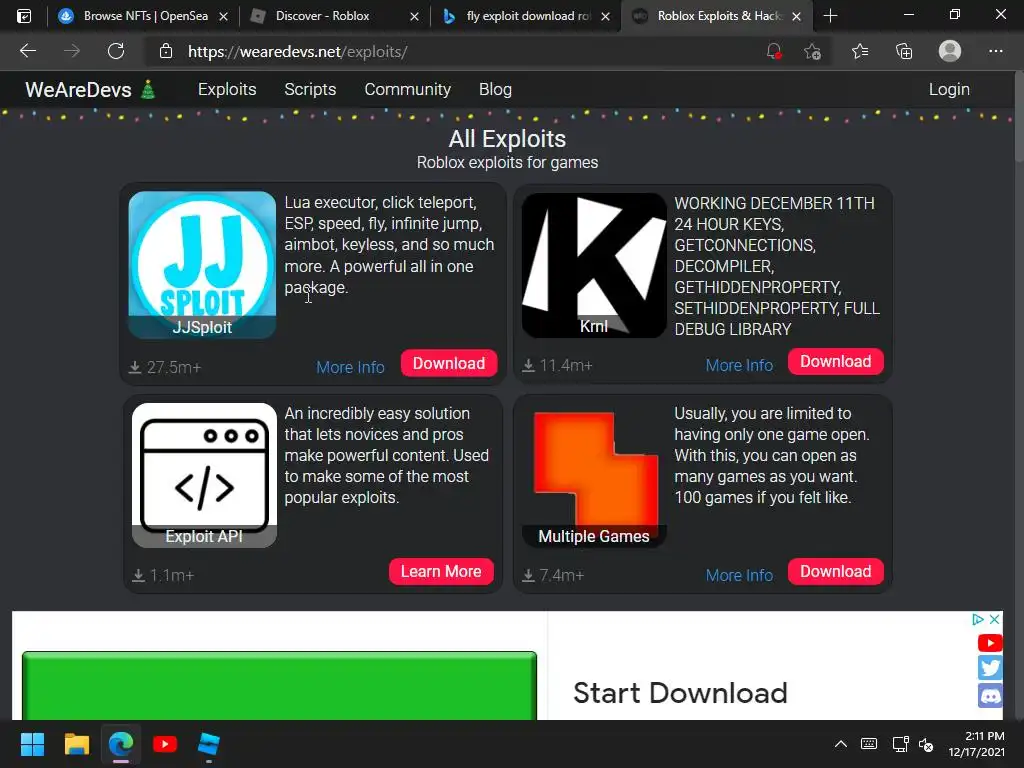The image size is (1024, 768).
Task: Open YouTube app from taskbar
Action: tap(165, 744)
